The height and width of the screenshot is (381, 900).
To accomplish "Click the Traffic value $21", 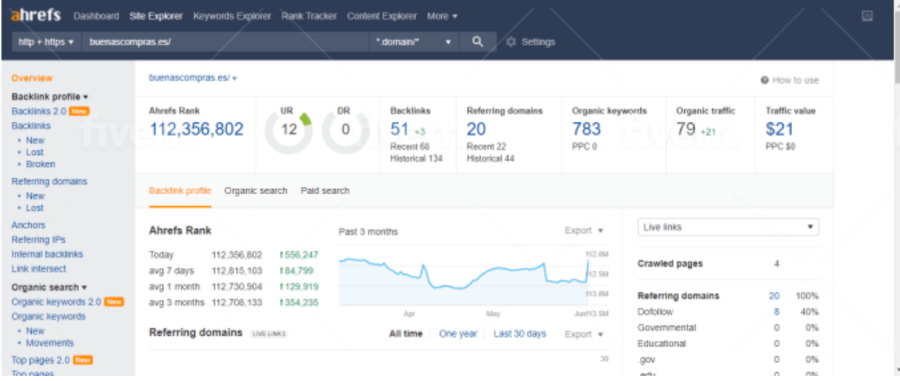I will click(x=781, y=129).
